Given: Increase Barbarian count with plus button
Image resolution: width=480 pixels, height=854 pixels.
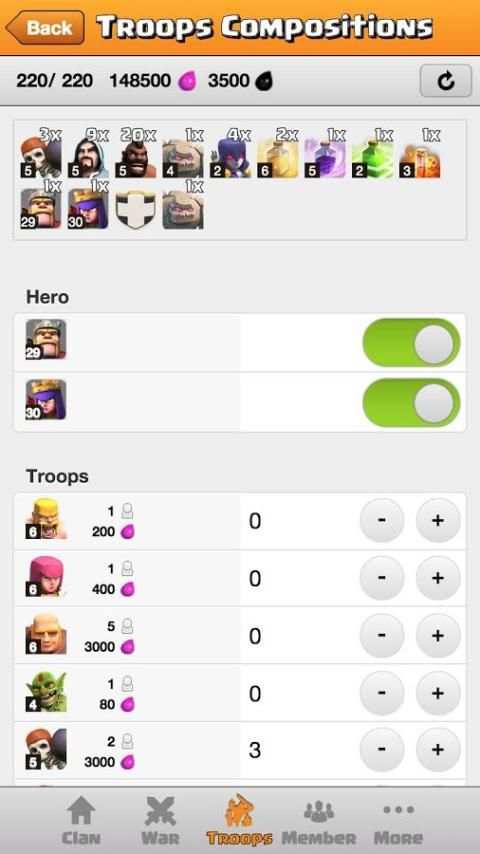Looking at the screenshot, I should coord(438,520).
